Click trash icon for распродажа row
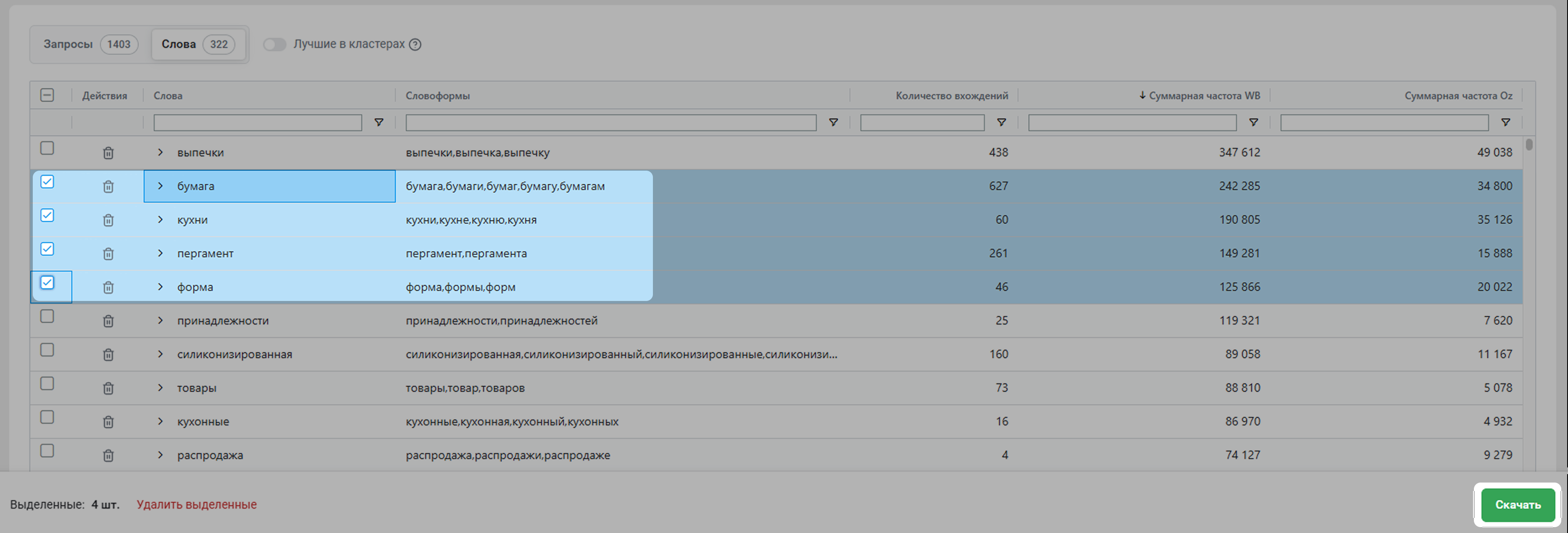Viewport: 1568px width, 533px height. pos(108,456)
